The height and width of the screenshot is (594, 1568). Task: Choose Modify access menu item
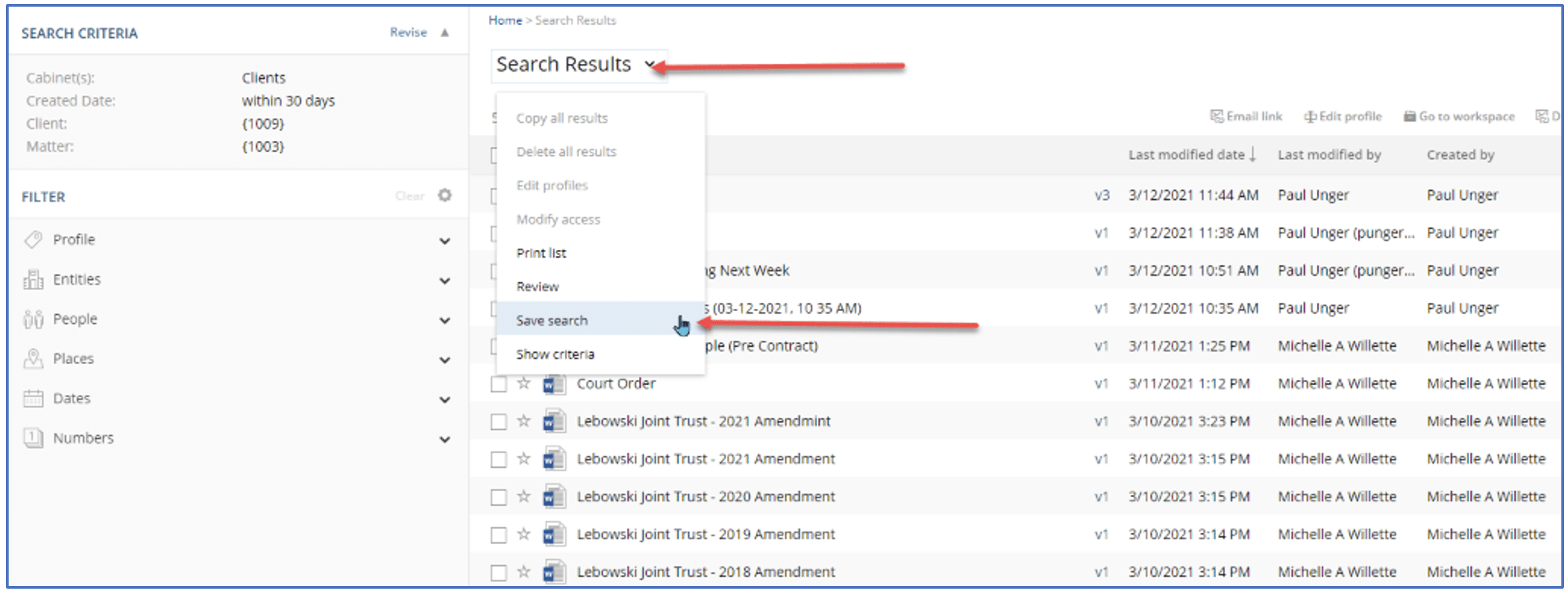tap(601, 219)
